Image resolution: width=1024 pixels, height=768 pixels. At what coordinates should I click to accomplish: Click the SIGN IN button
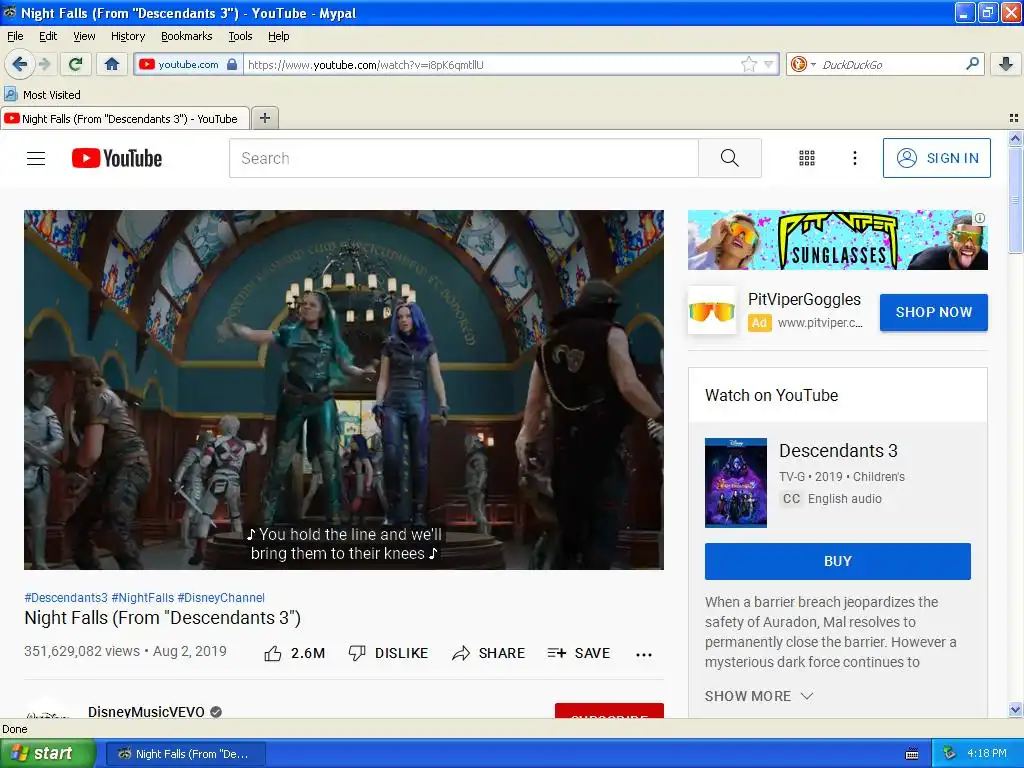936,158
